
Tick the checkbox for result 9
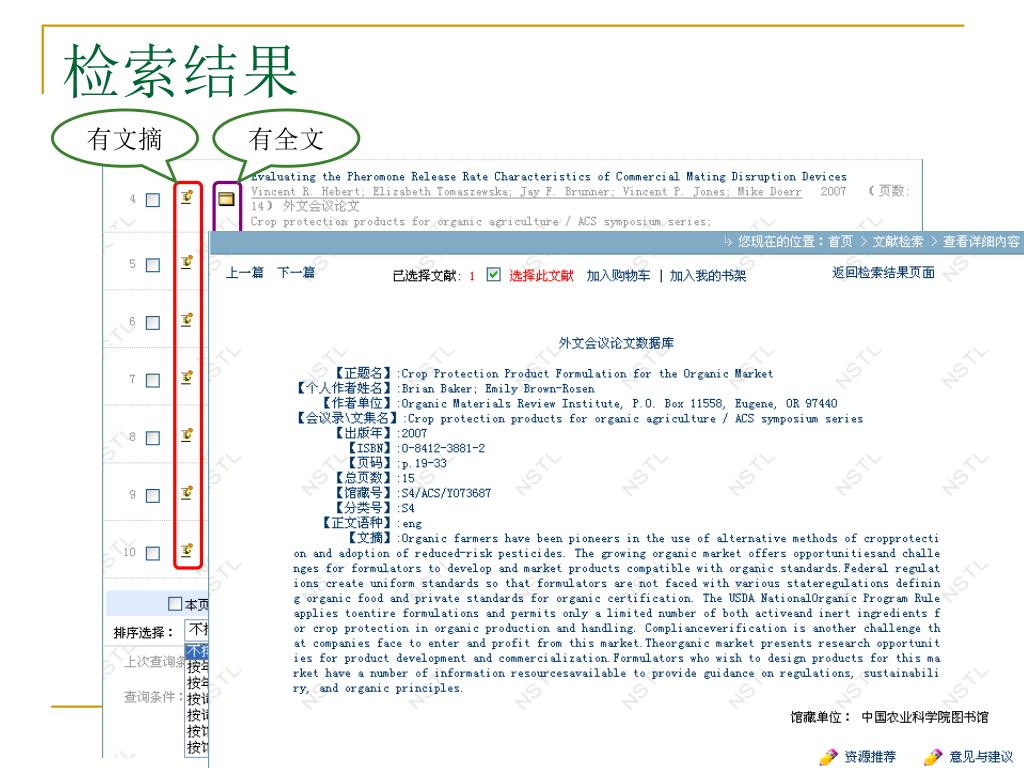coord(153,496)
